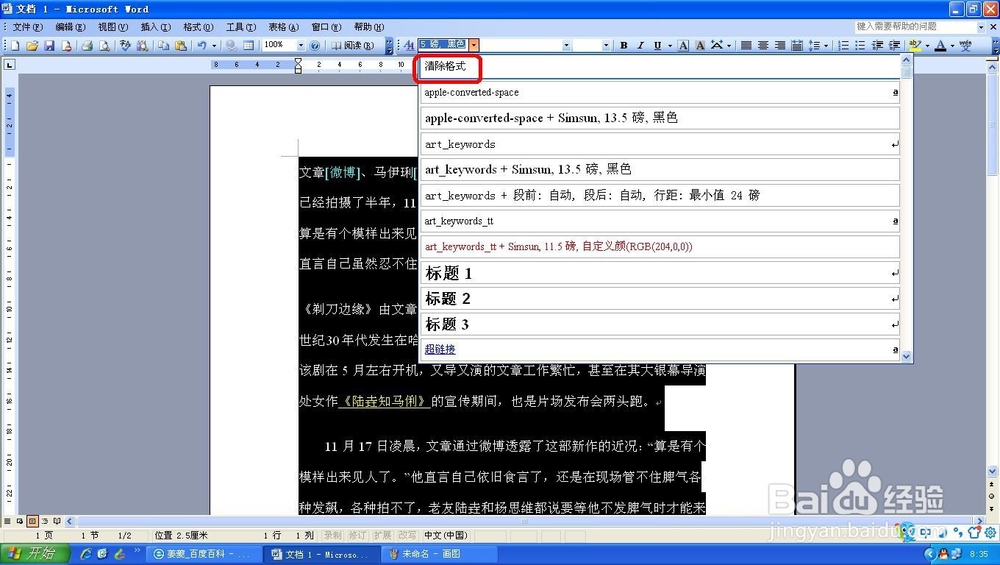Click help question input field
The width and height of the screenshot is (1000, 565).
pyautogui.click(x=916, y=27)
